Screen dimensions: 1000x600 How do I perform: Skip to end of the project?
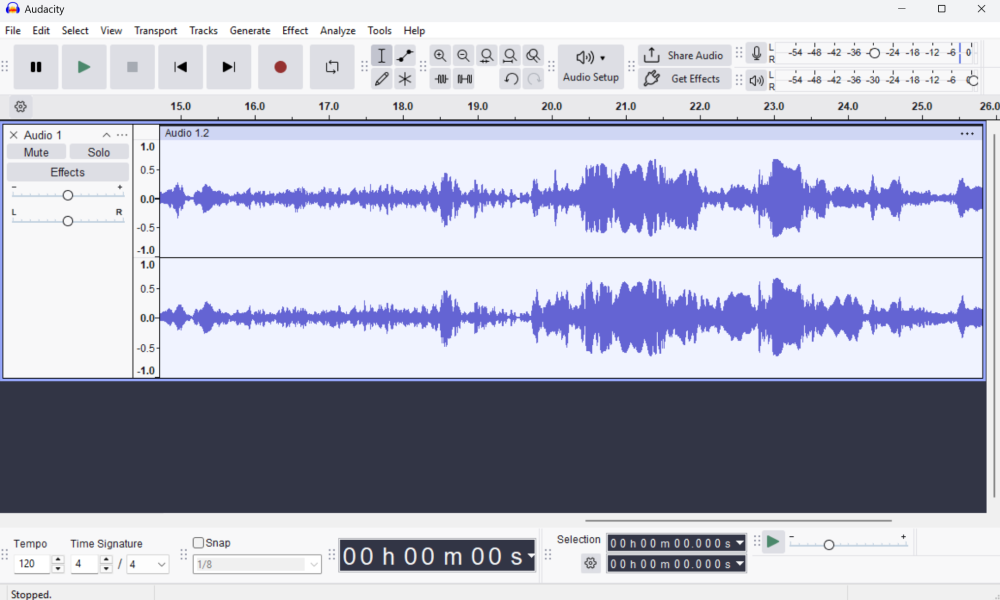click(x=229, y=67)
